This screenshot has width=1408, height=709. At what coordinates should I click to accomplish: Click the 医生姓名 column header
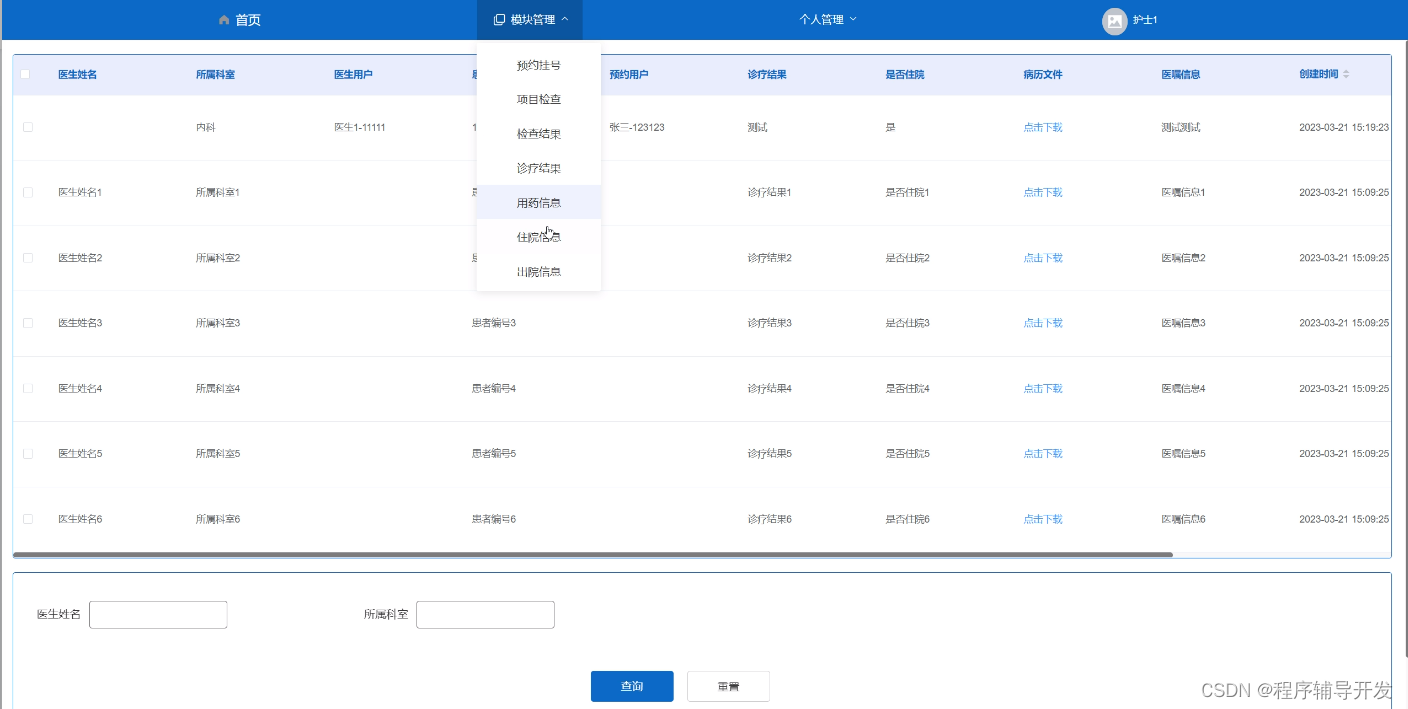[78, 74]
